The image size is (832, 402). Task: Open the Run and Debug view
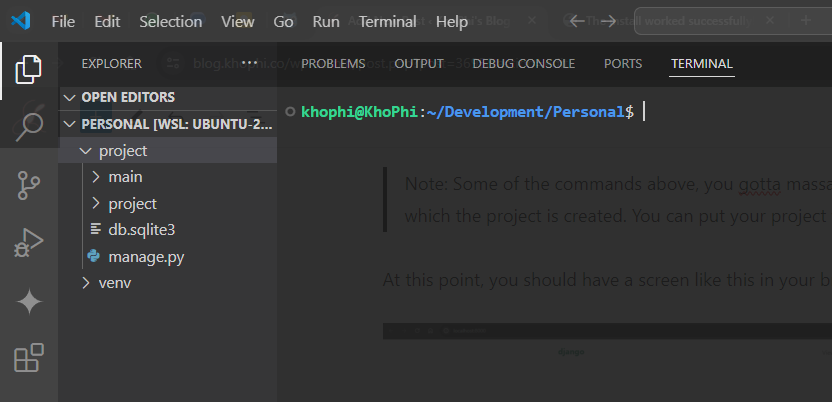coord(29,243)
